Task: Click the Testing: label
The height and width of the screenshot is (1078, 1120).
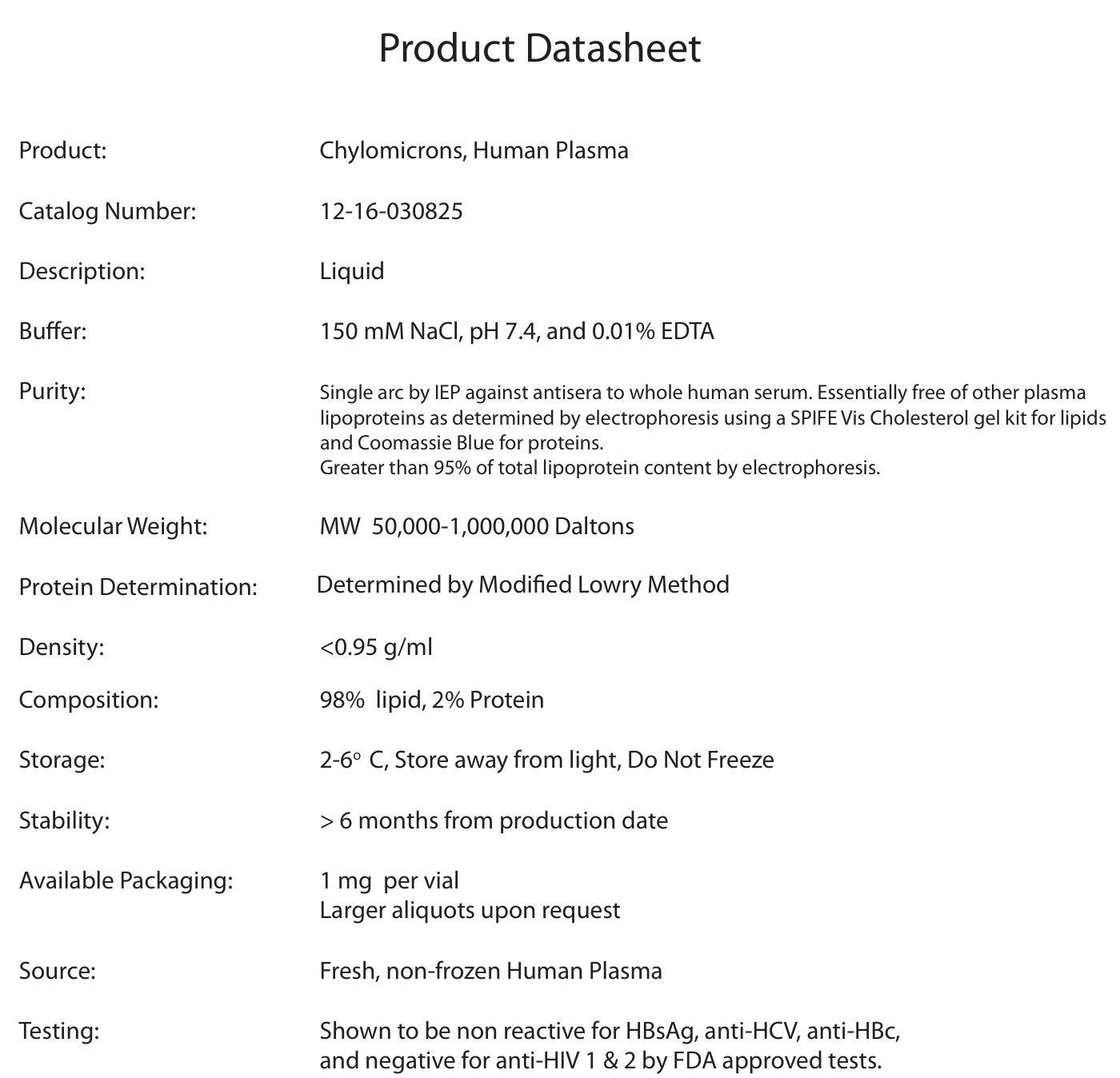Action: click(59, 1031)
